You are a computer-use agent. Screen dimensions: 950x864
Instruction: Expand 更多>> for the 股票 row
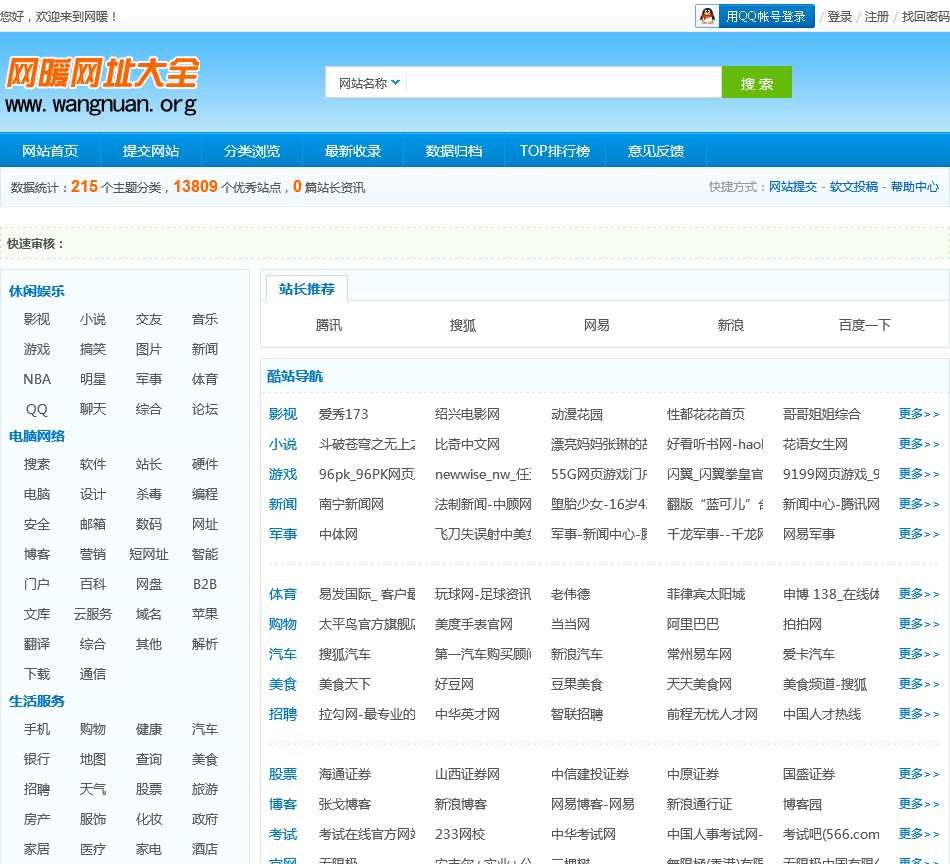point(918,774)
